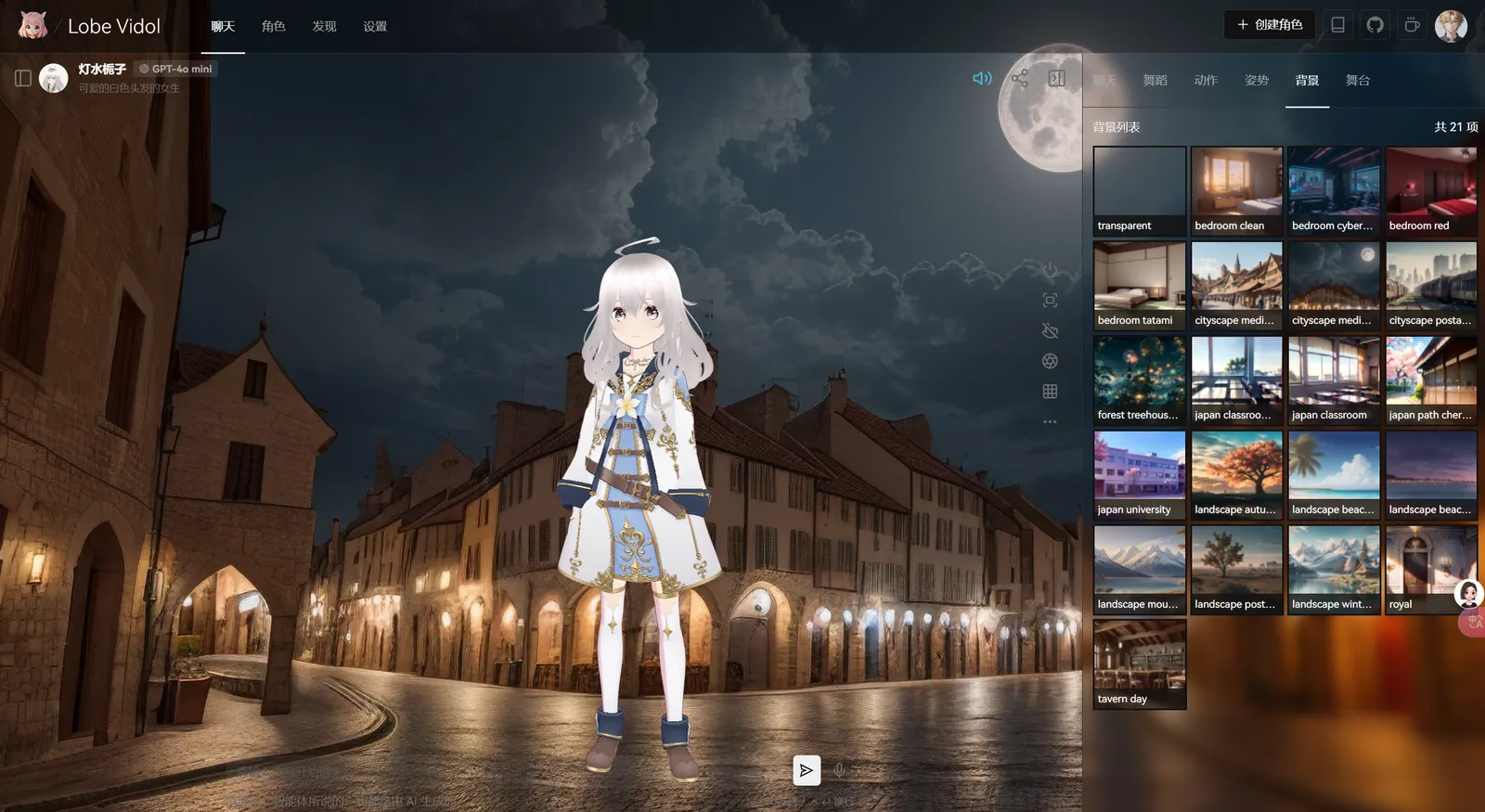
Task: Click the 灯水栀子 character name
Action: [102, 69]
